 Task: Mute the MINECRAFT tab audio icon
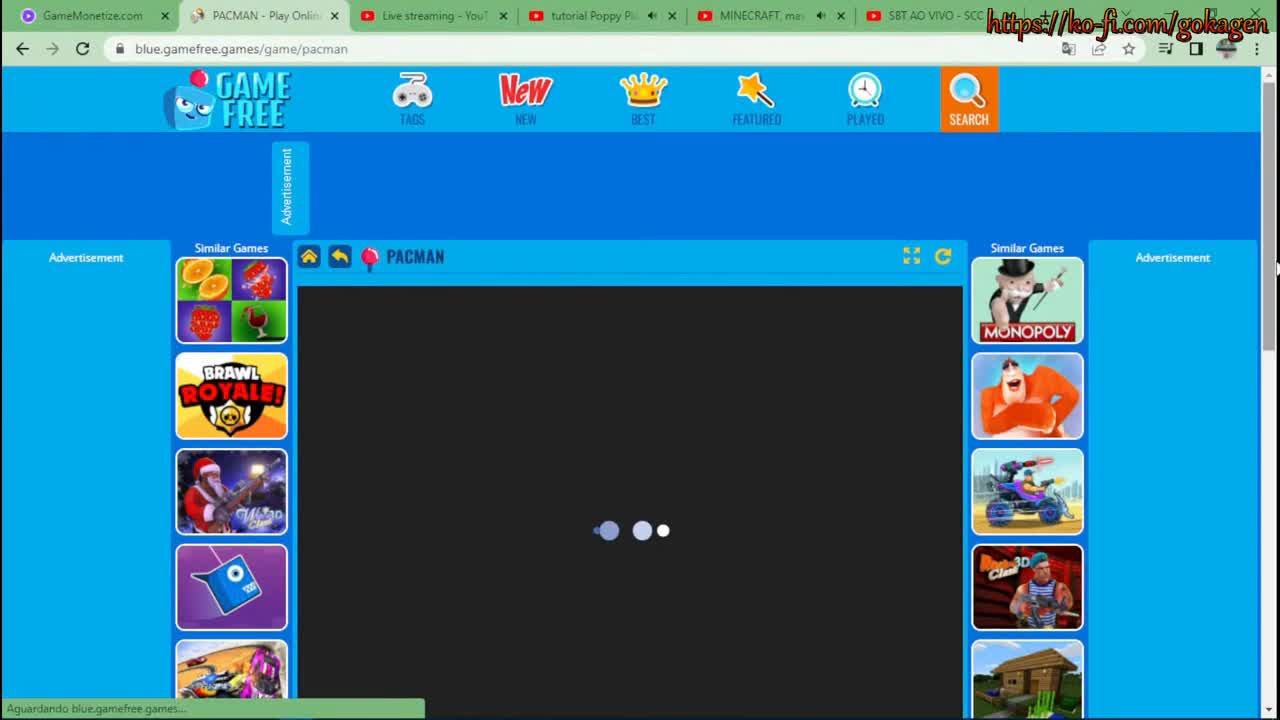[821, 16]
